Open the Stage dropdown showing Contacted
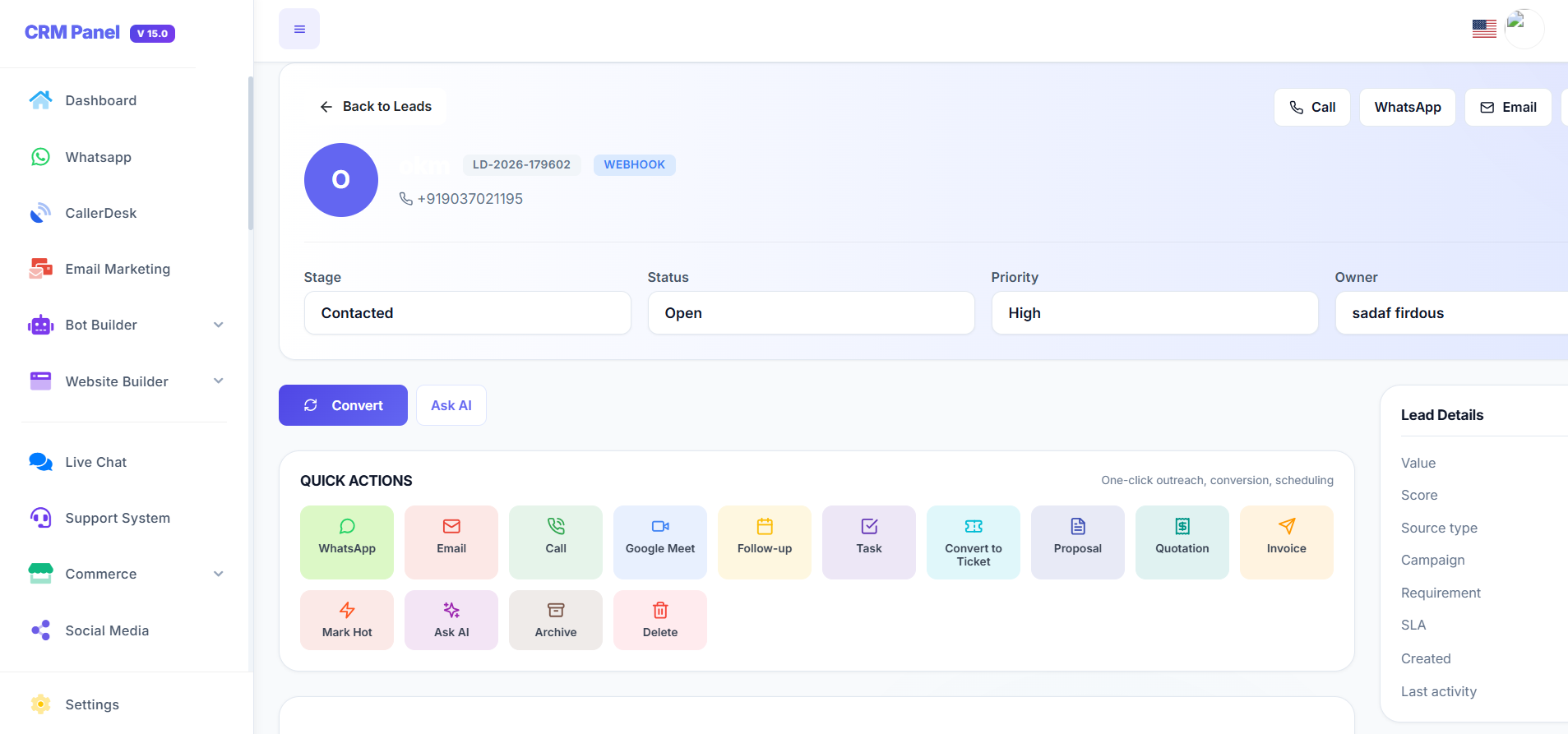This screenshot has height=734, width=1568. click(x=468, y=313)
